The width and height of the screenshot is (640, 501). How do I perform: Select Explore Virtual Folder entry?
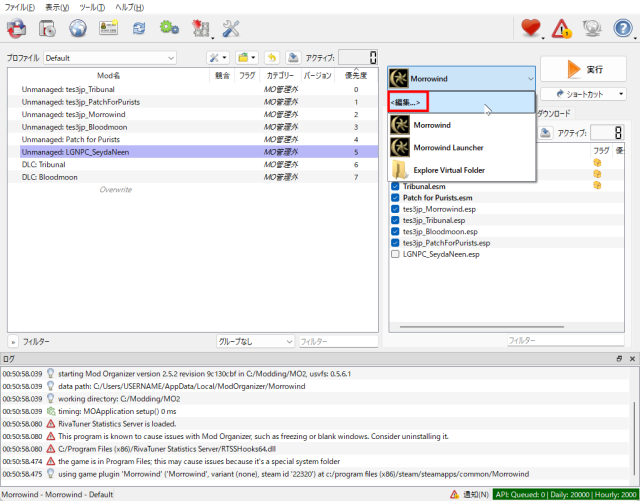click(461, 170)
